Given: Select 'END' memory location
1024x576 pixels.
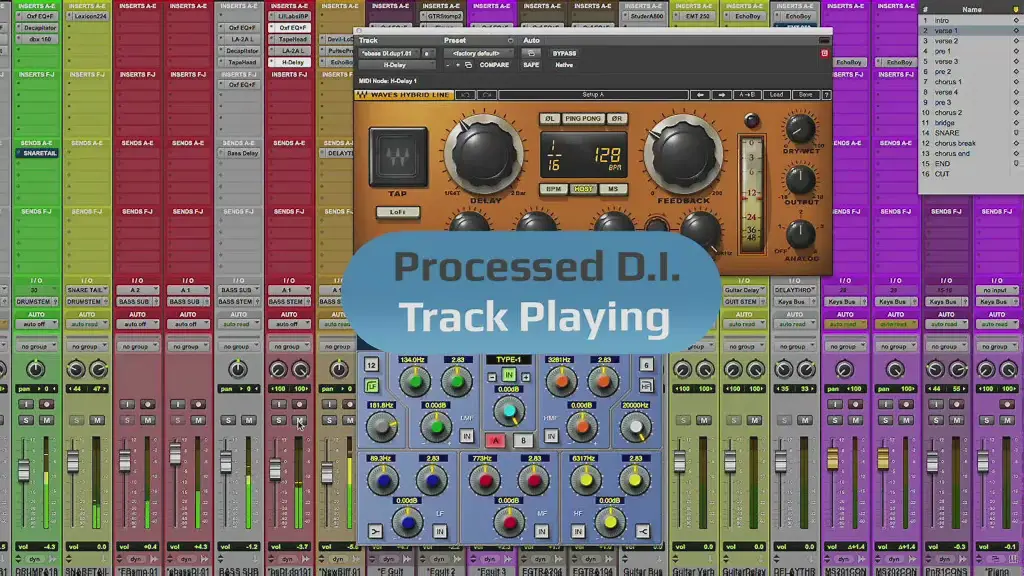Looking at the screenshot, I should [970, 164].
